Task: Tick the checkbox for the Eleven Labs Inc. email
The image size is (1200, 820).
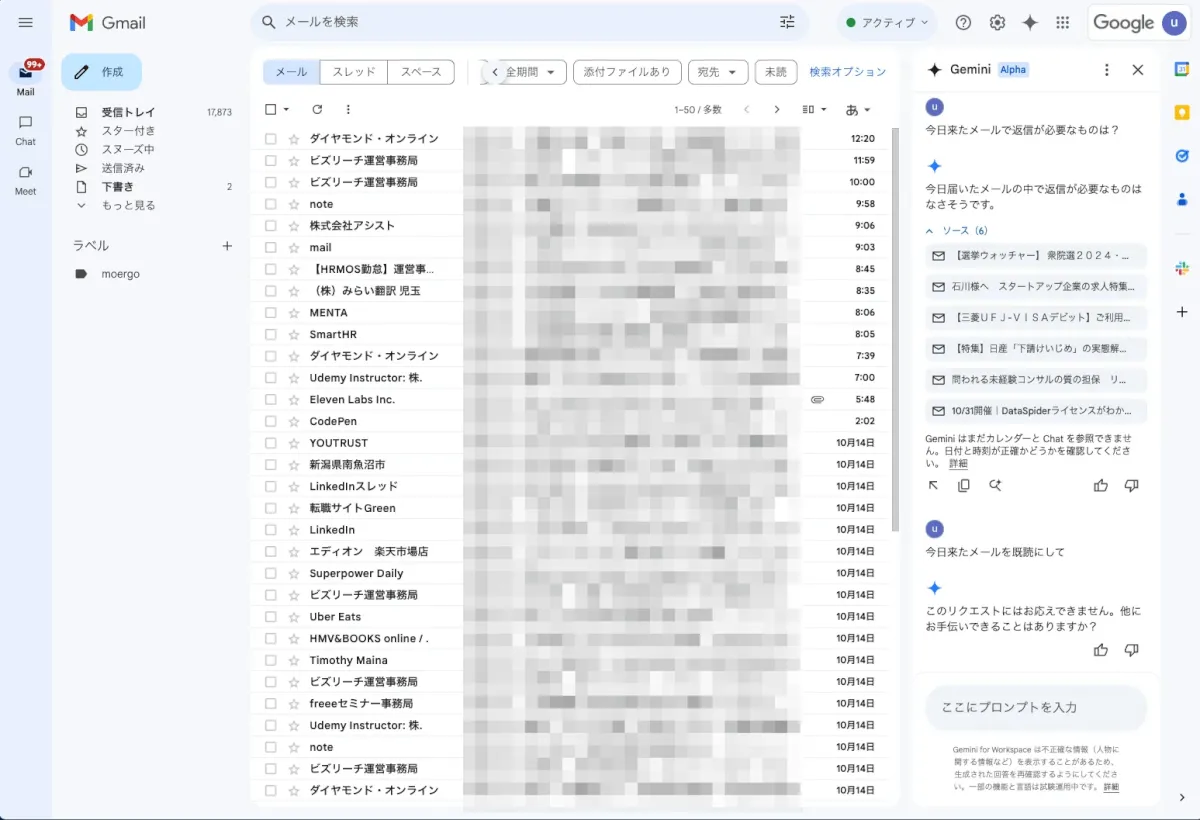Action: (x=270, y=399)
